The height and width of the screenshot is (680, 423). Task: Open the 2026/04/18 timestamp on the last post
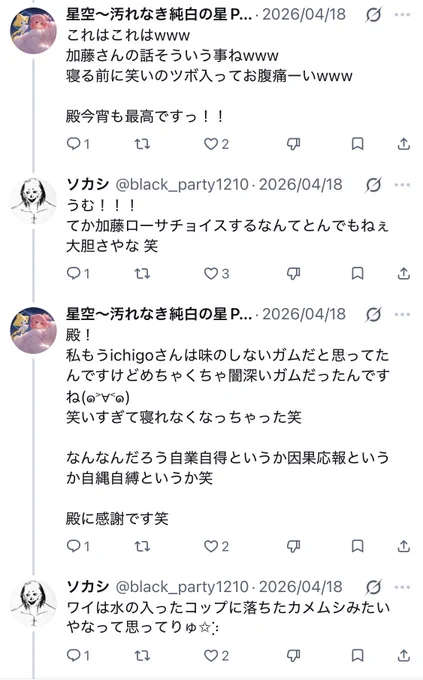(301, 587)
